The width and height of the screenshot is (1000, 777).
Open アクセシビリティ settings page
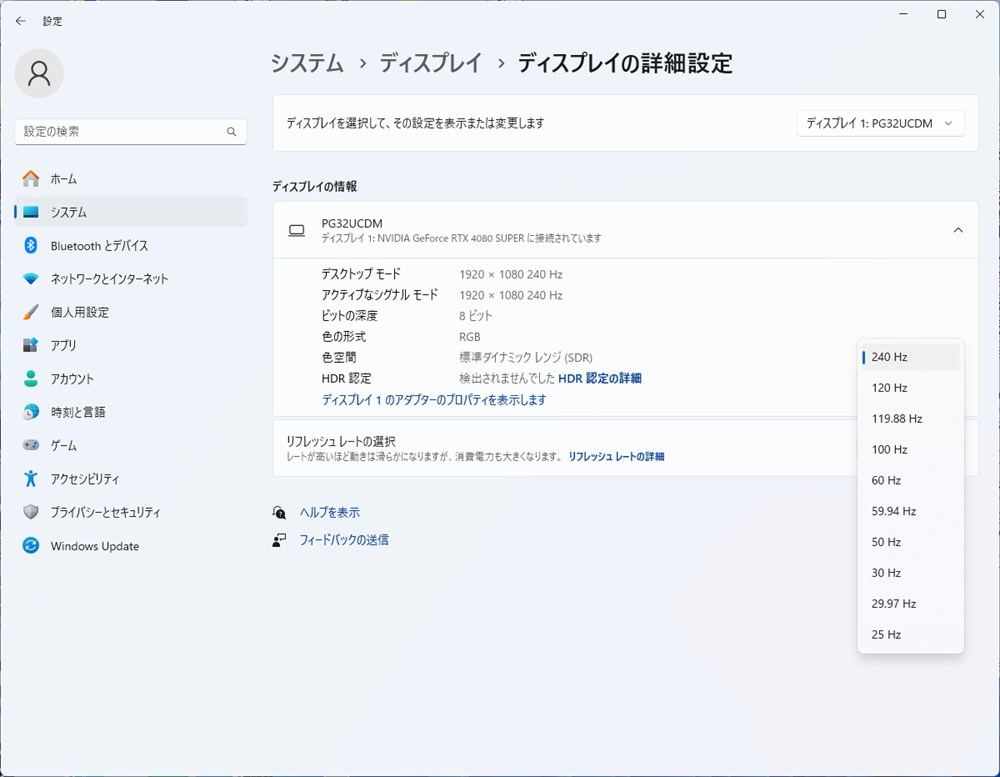coord(131,478)
